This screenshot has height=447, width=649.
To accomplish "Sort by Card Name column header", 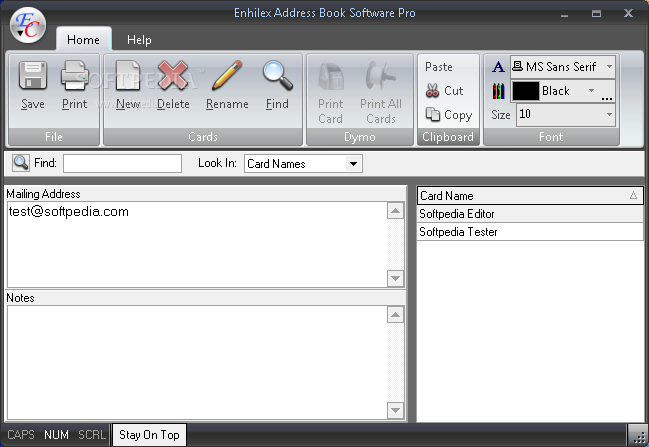I will (530, 195).
